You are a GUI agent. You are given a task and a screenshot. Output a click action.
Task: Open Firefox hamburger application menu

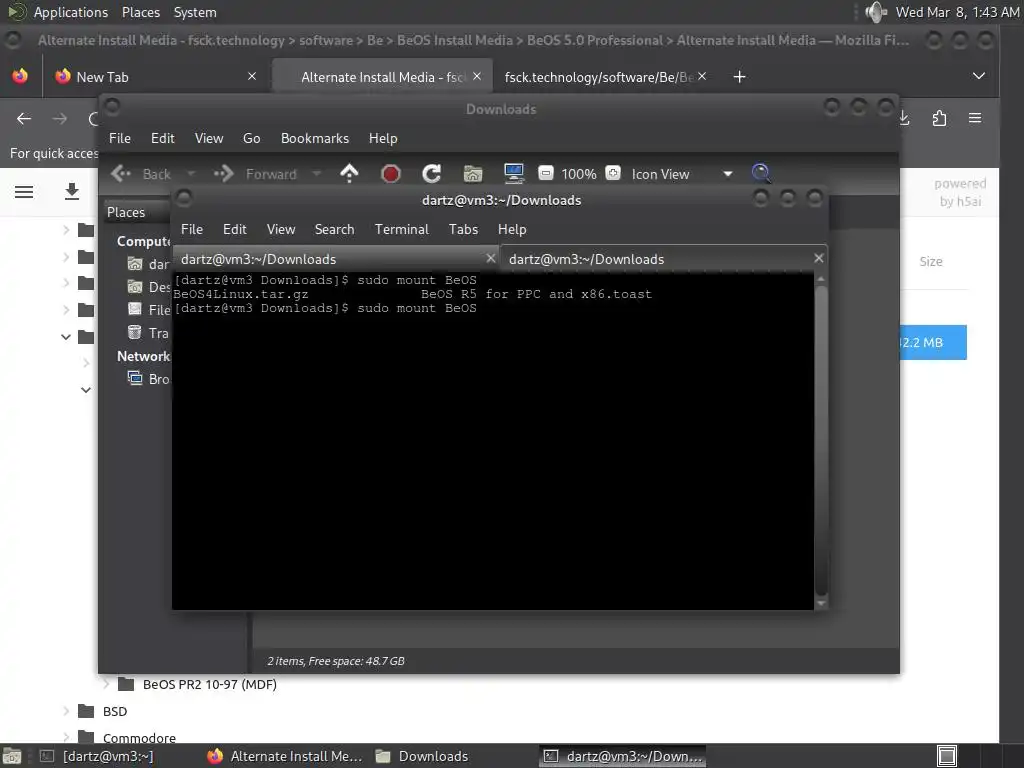[x=975, y=118]
